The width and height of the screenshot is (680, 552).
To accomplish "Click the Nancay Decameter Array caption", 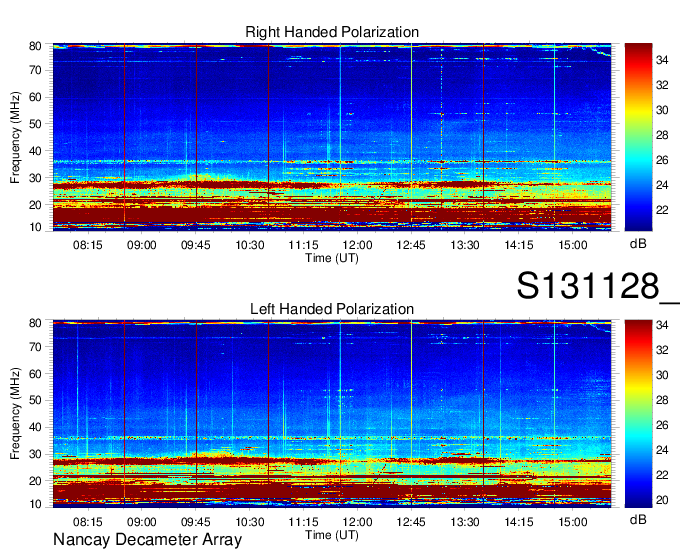I will pos(147,540).
